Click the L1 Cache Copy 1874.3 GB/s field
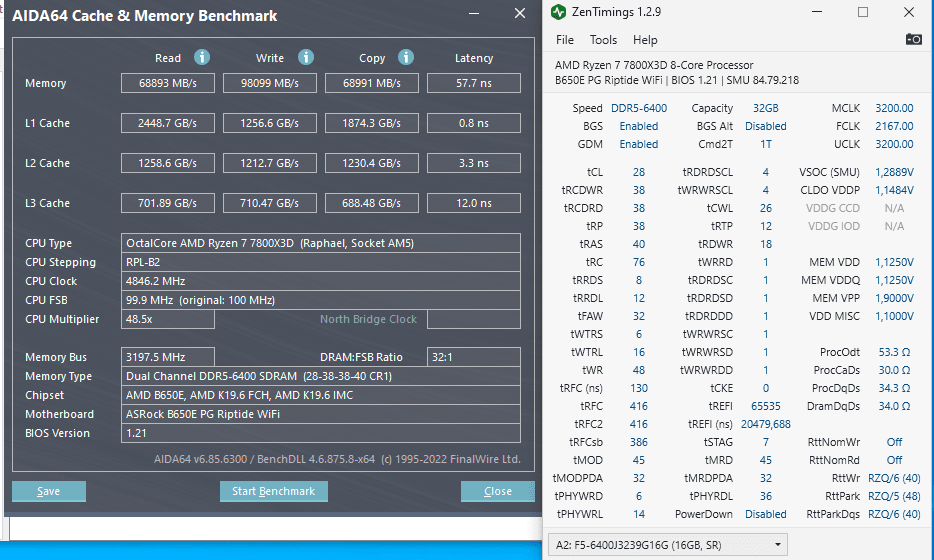The image size is (934, 560). [372, 123]
